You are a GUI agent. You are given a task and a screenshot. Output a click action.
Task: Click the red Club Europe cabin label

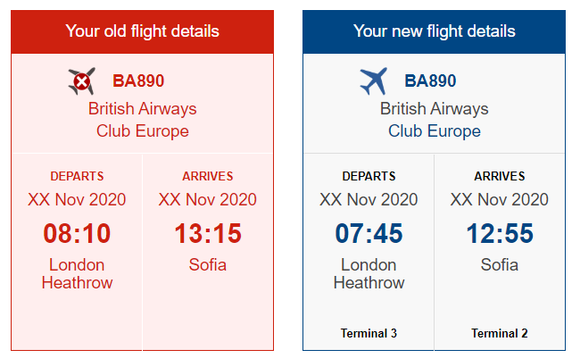[x=142, y=131]
